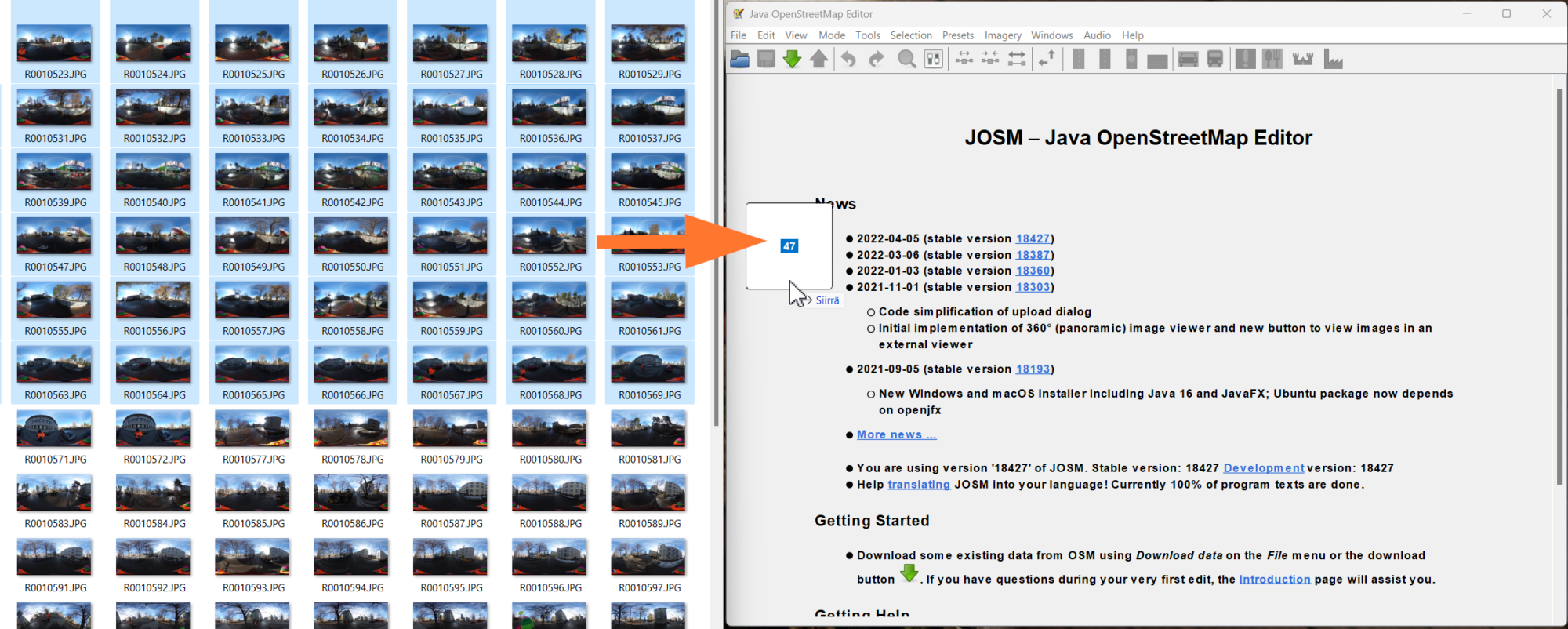Click the translating link
The width and height of the screenshot is (1568, 629).
pos(919,485)
